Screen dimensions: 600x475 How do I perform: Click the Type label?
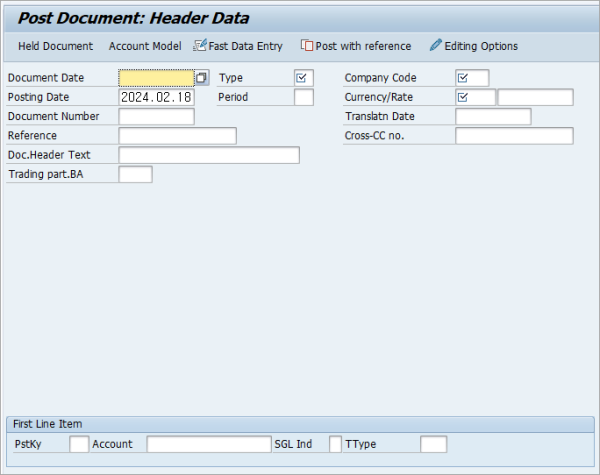(231, 78)
